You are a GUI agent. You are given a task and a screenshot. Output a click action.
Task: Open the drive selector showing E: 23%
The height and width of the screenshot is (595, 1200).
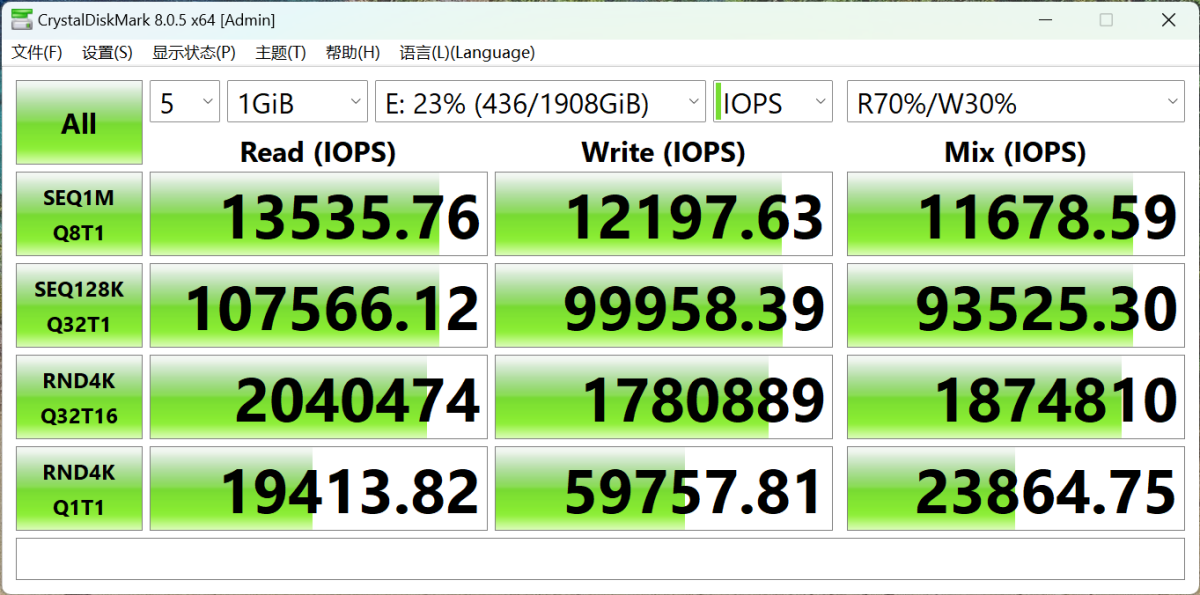(540, 102)
